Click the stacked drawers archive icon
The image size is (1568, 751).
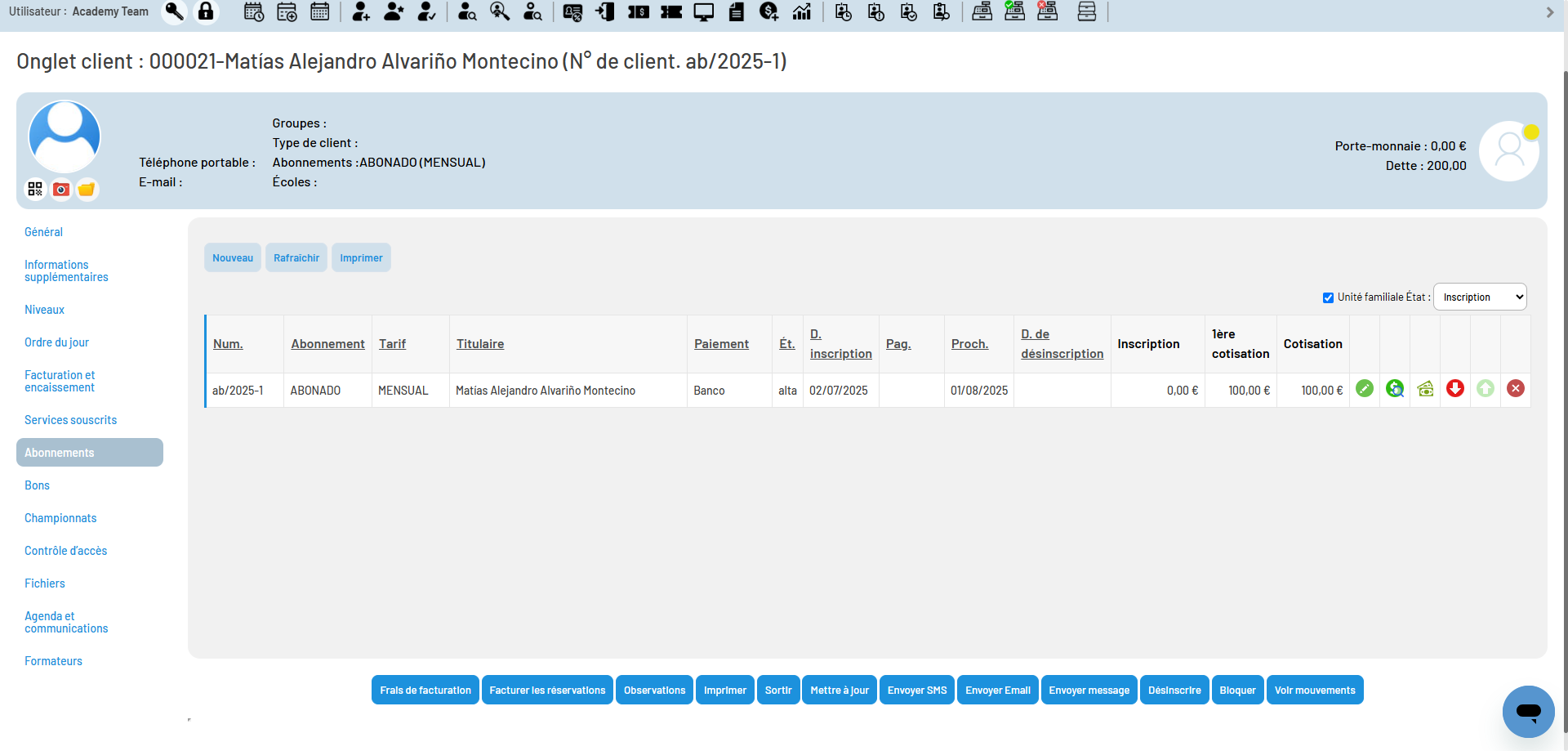(x=1087, y=11)
